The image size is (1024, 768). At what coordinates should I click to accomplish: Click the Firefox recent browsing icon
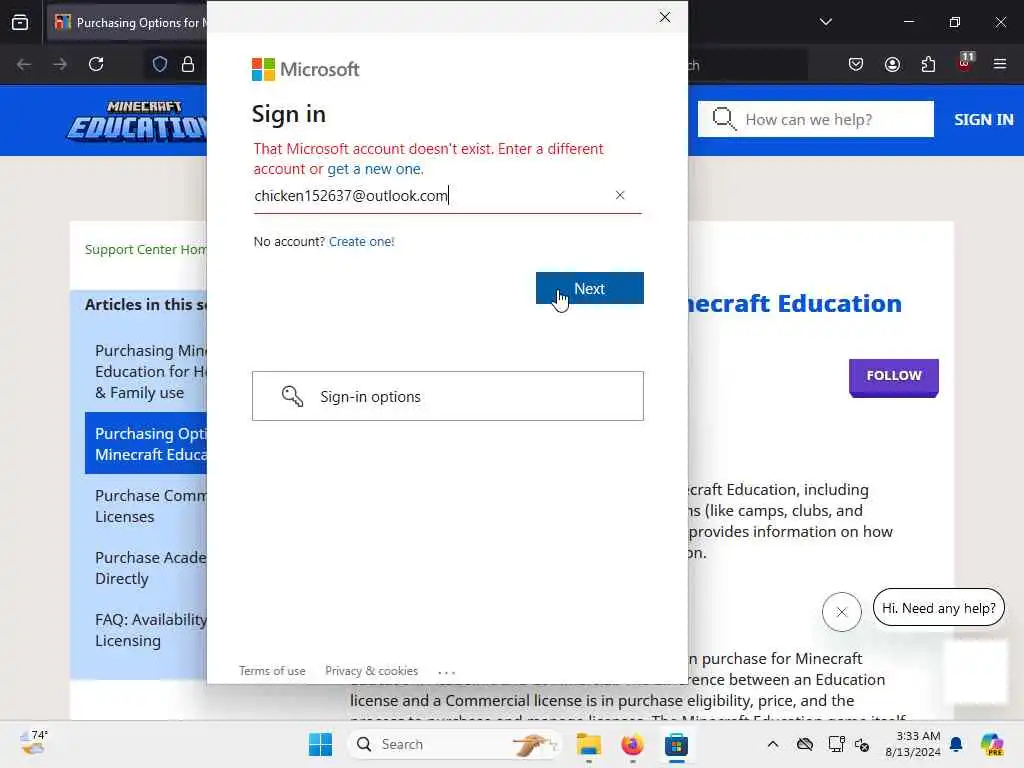(20, 22)
